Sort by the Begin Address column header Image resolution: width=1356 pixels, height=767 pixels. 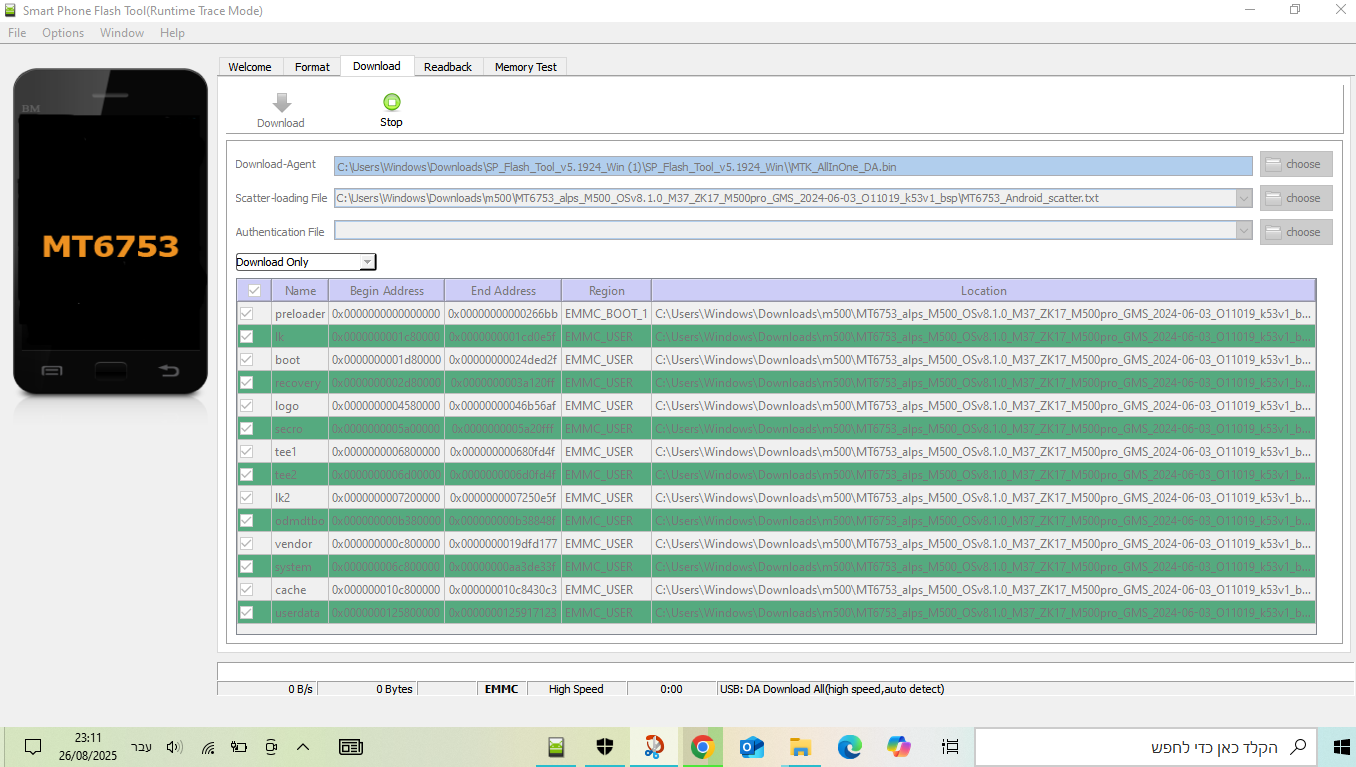click(x=387, y=291)
